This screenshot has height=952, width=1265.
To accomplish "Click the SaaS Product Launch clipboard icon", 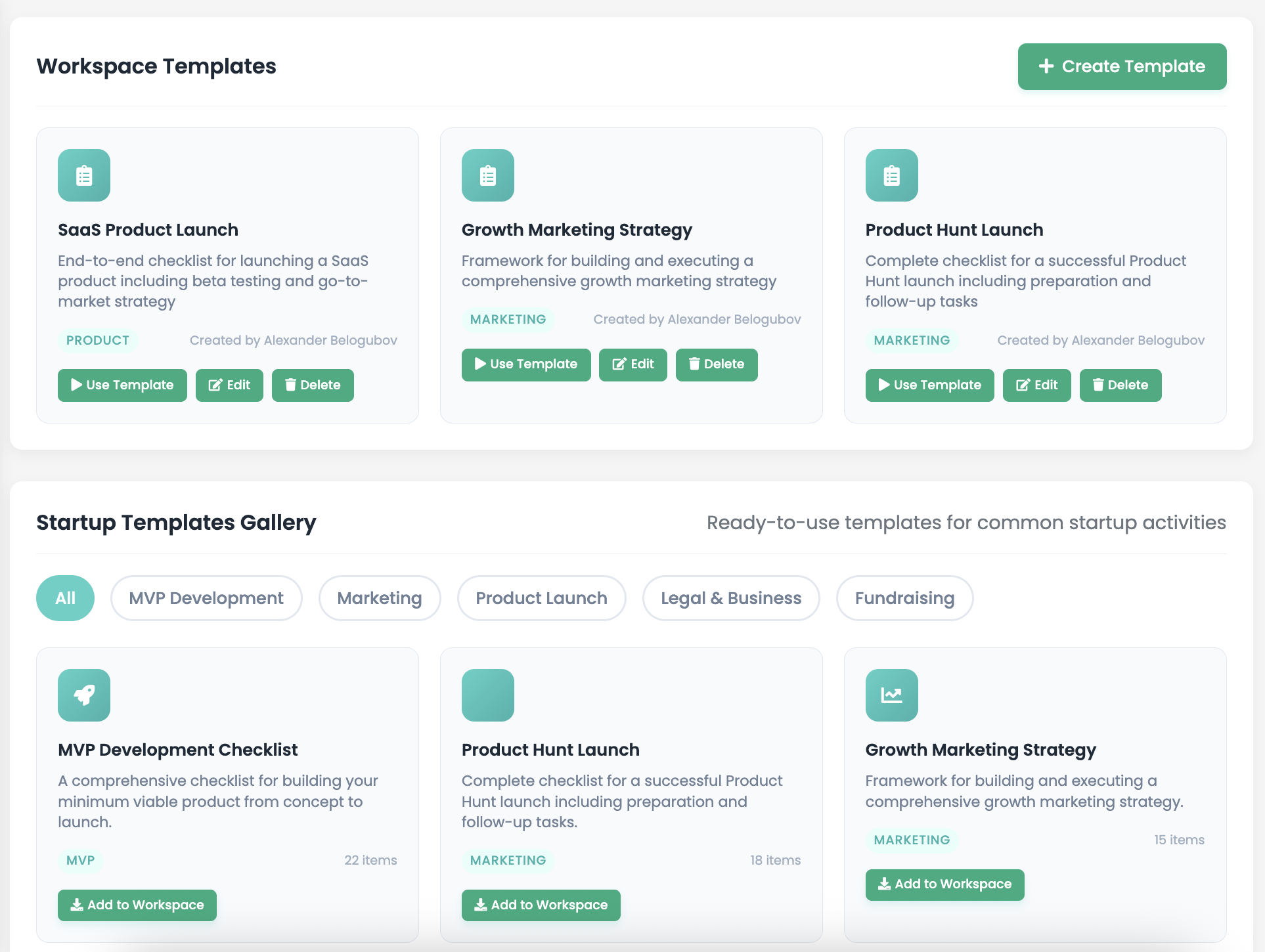I will point(84,175).
